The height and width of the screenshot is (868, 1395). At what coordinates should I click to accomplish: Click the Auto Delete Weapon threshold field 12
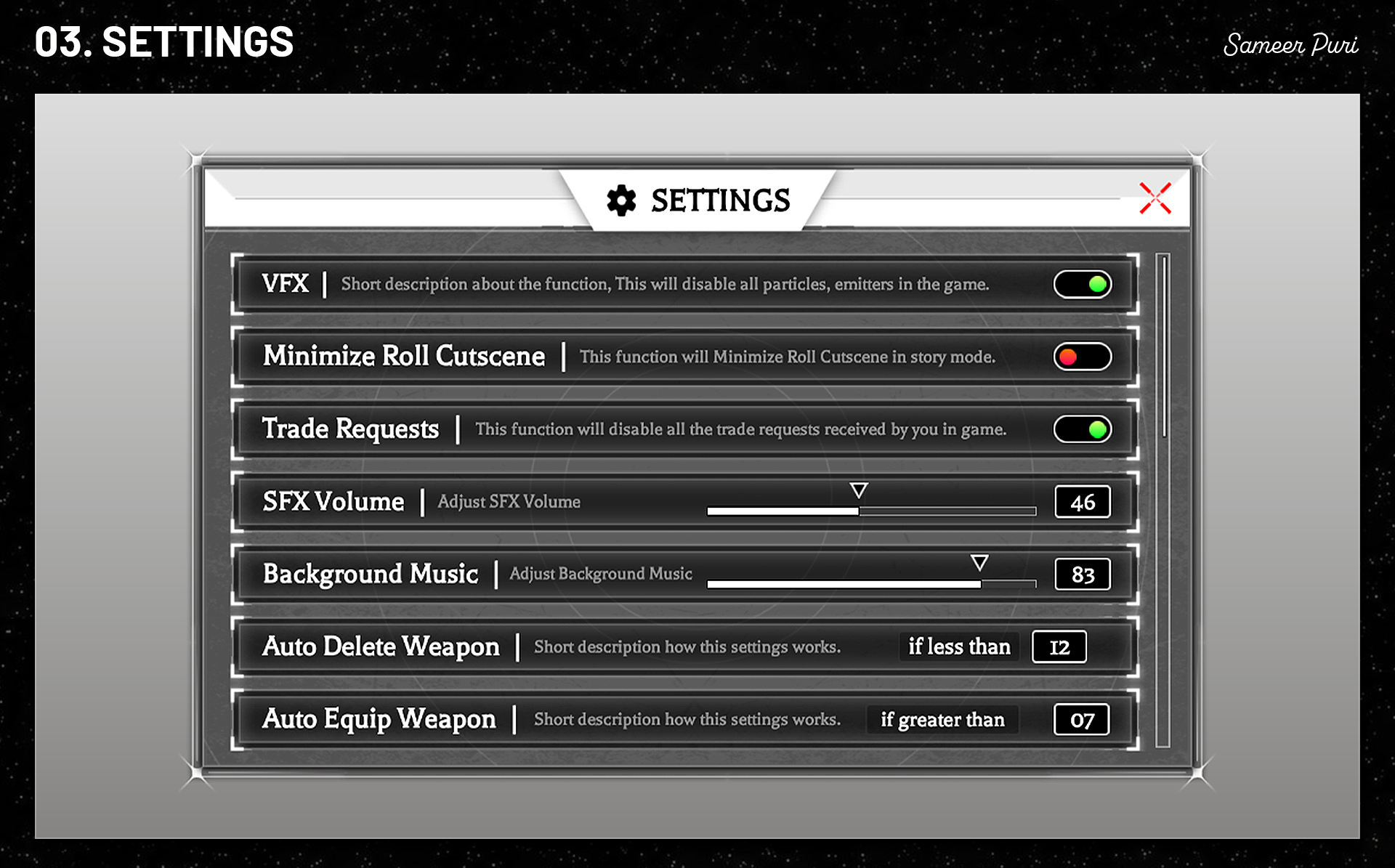pos(1059,646)
